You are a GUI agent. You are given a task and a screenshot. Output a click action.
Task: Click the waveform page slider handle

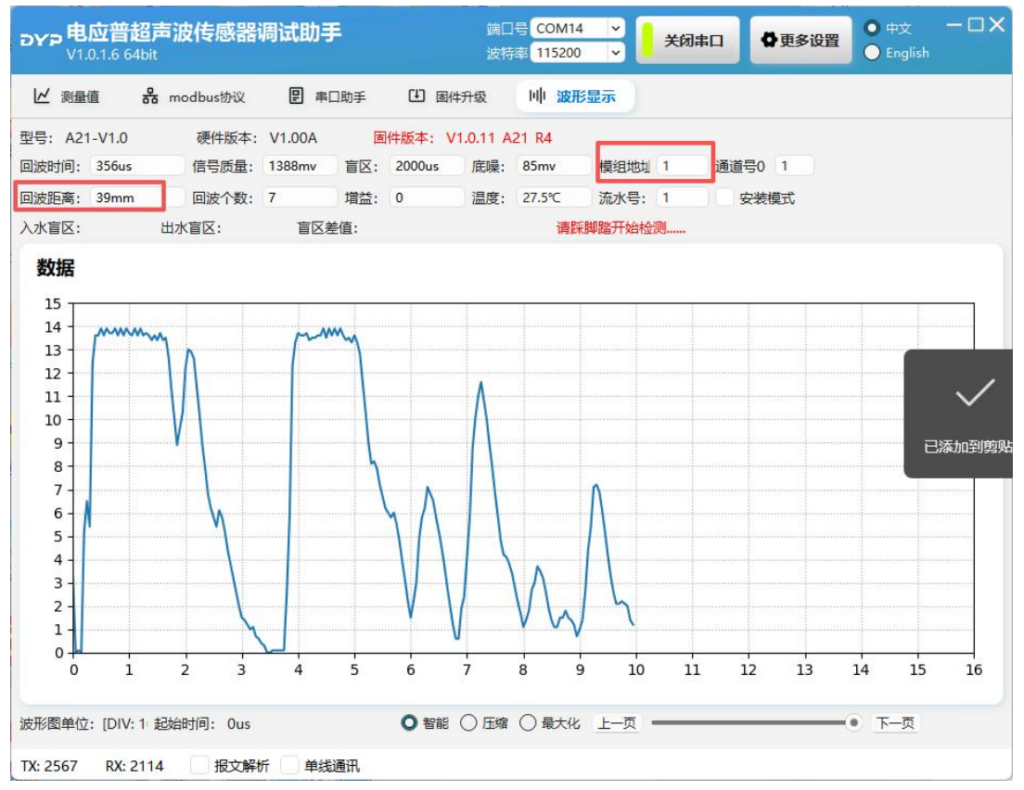(853, 723)
